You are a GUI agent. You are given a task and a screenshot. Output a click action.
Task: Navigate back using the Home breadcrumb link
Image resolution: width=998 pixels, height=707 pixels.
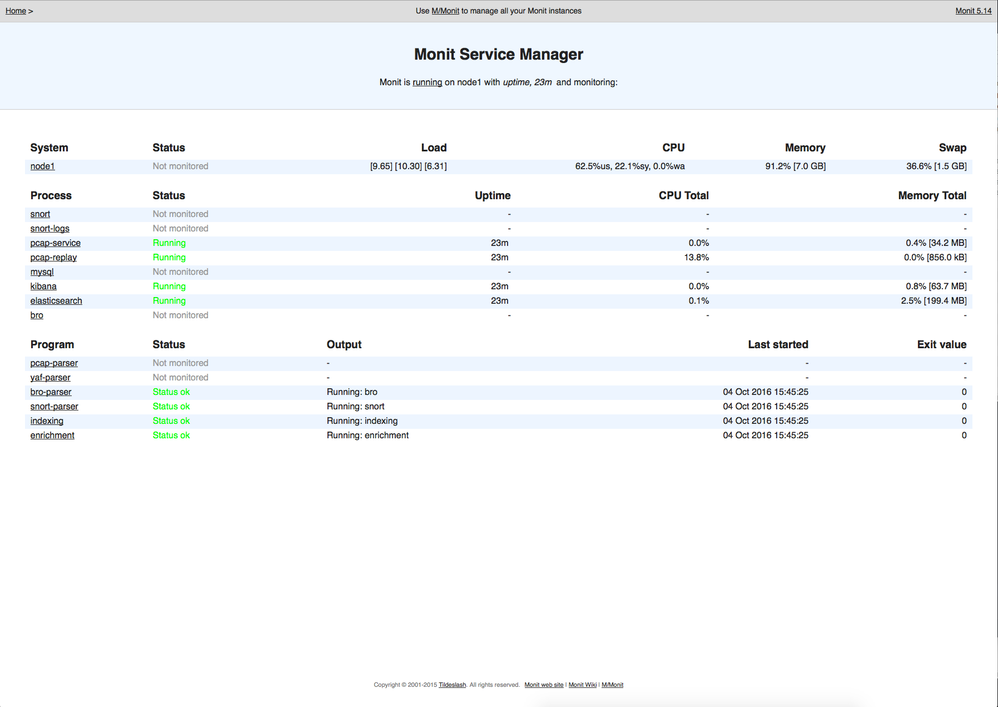[15, 10]
